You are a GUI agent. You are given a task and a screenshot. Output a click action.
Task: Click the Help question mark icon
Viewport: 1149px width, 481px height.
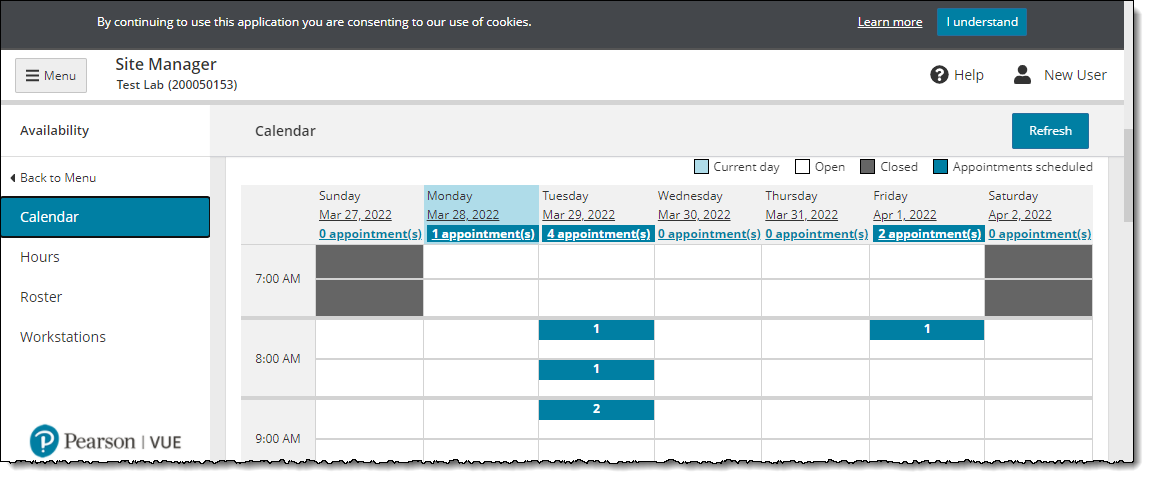coord(939,75)
